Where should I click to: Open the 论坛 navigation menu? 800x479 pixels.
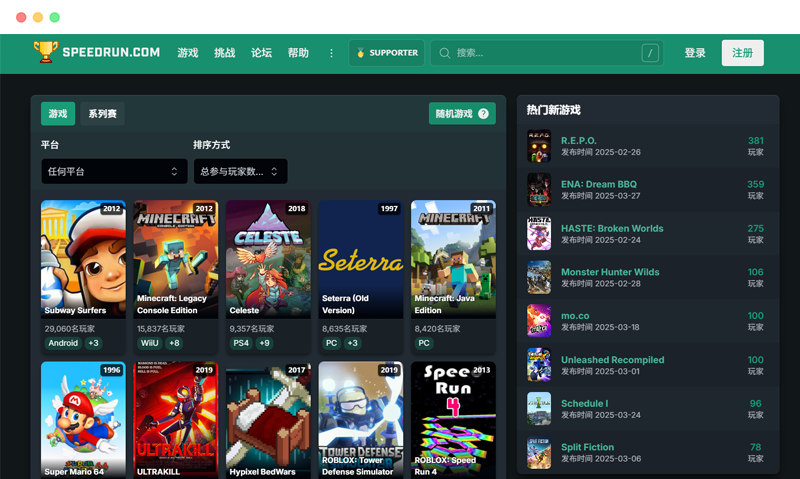[x=261, y=53]
